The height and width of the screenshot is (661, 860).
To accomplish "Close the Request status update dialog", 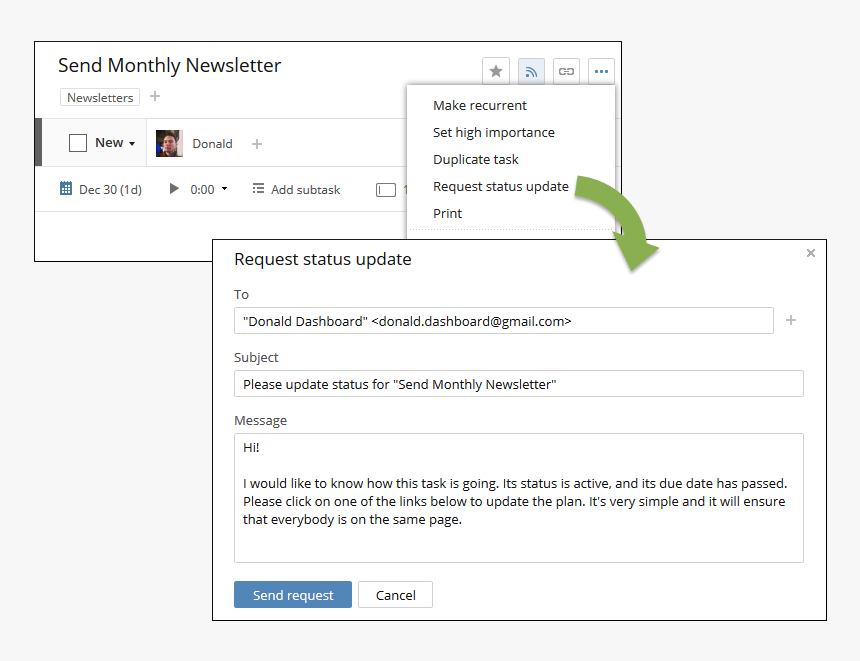I will pos(811,253).
